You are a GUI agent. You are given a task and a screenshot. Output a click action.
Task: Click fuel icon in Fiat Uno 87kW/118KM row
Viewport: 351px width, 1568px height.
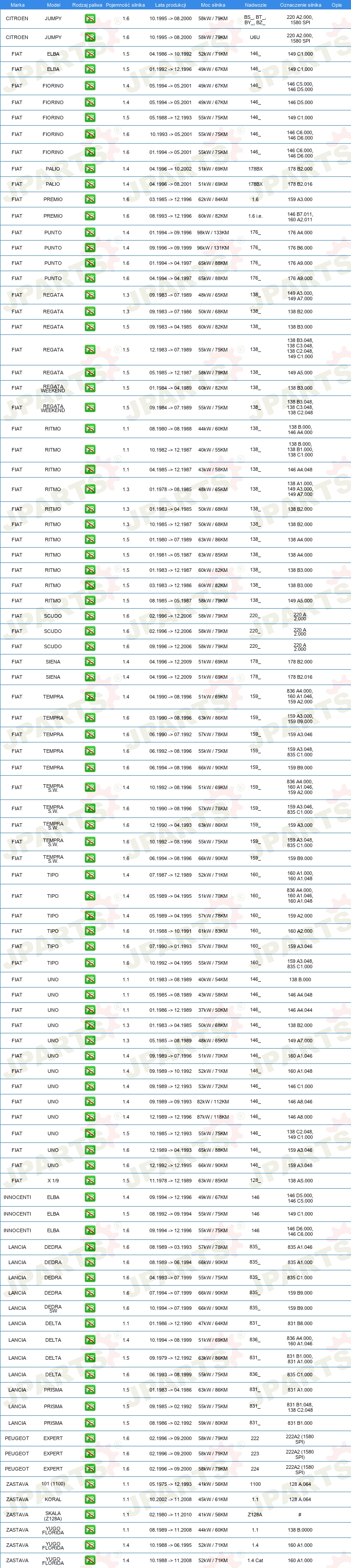point(90,1117)
